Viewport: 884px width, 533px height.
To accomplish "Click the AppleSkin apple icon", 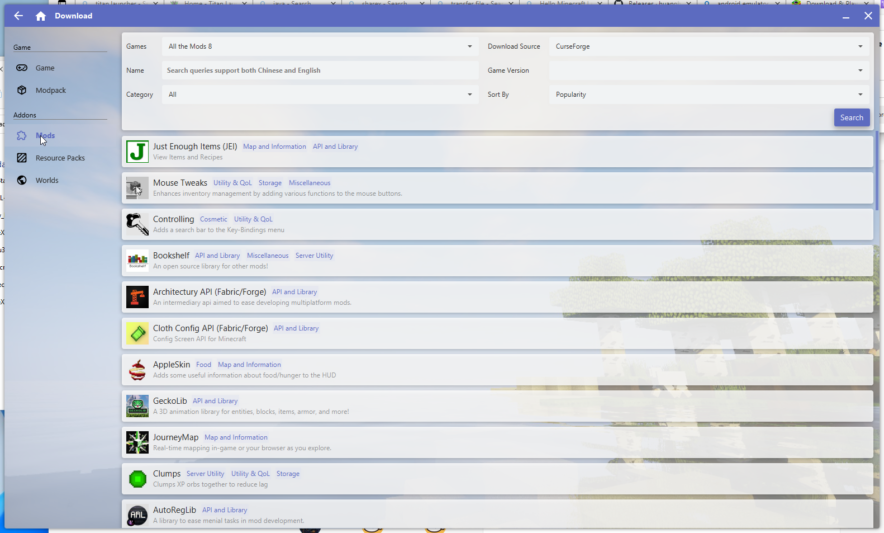I will tap(137, 369).
